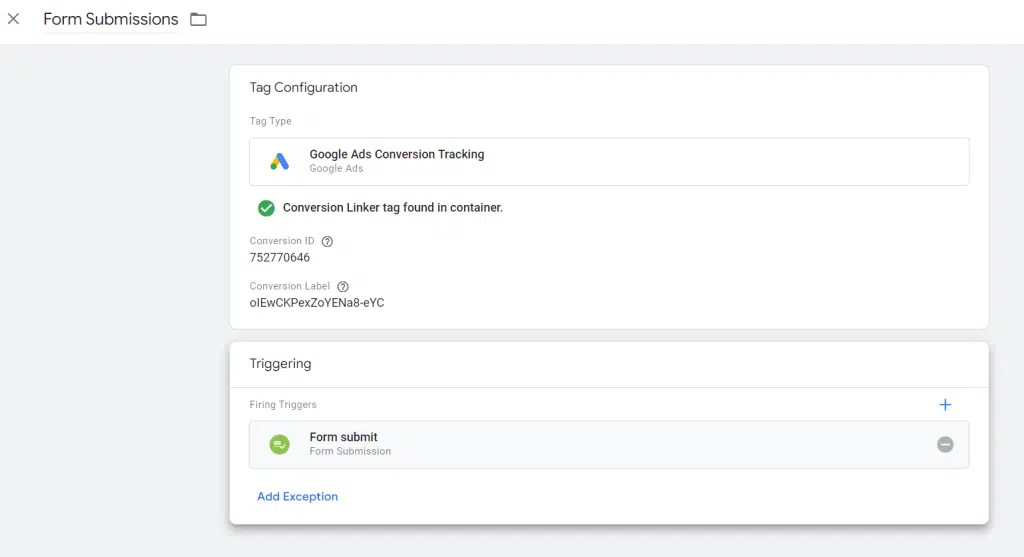Screen dimensions: 1024x557
Task: Open Conversion Label help question icon
Action: (x=343, y=287)
